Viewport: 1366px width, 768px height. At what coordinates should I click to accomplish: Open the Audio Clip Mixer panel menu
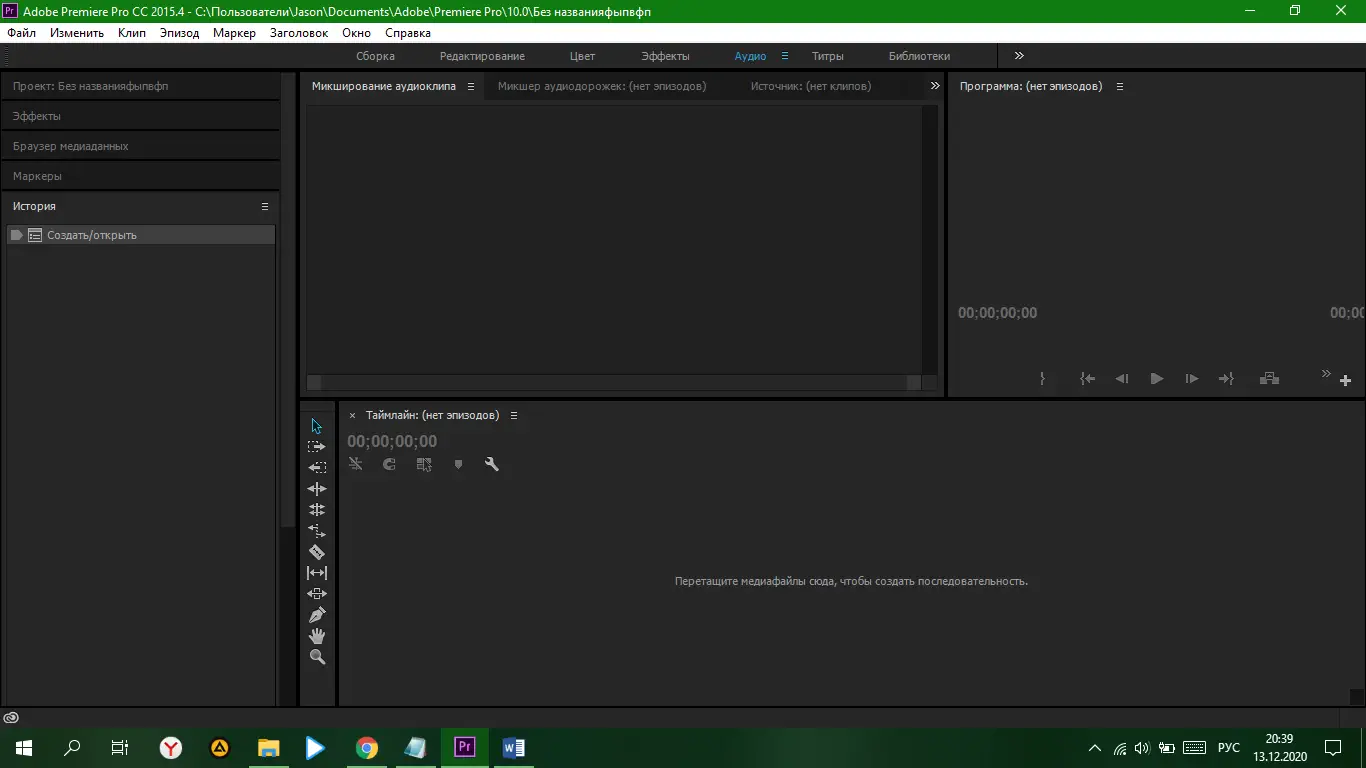tap(471, 87)
